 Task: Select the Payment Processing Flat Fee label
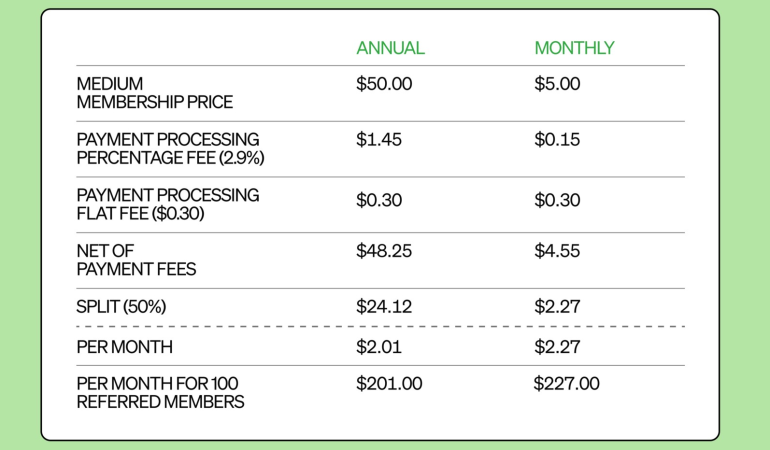click(167, 204)
